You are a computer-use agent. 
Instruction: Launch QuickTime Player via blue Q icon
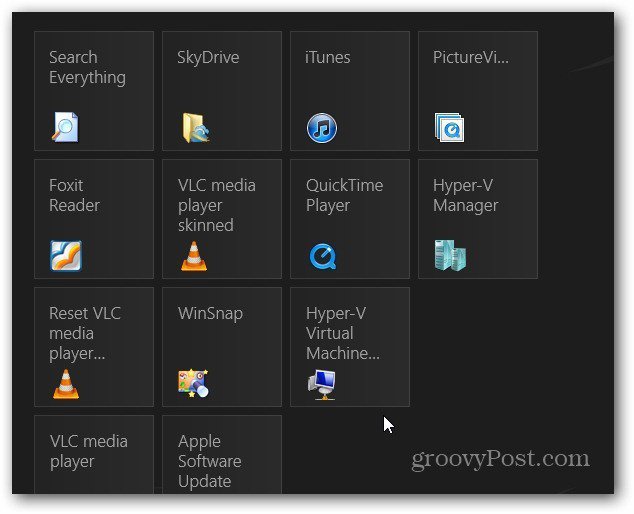tap(323, 256)
